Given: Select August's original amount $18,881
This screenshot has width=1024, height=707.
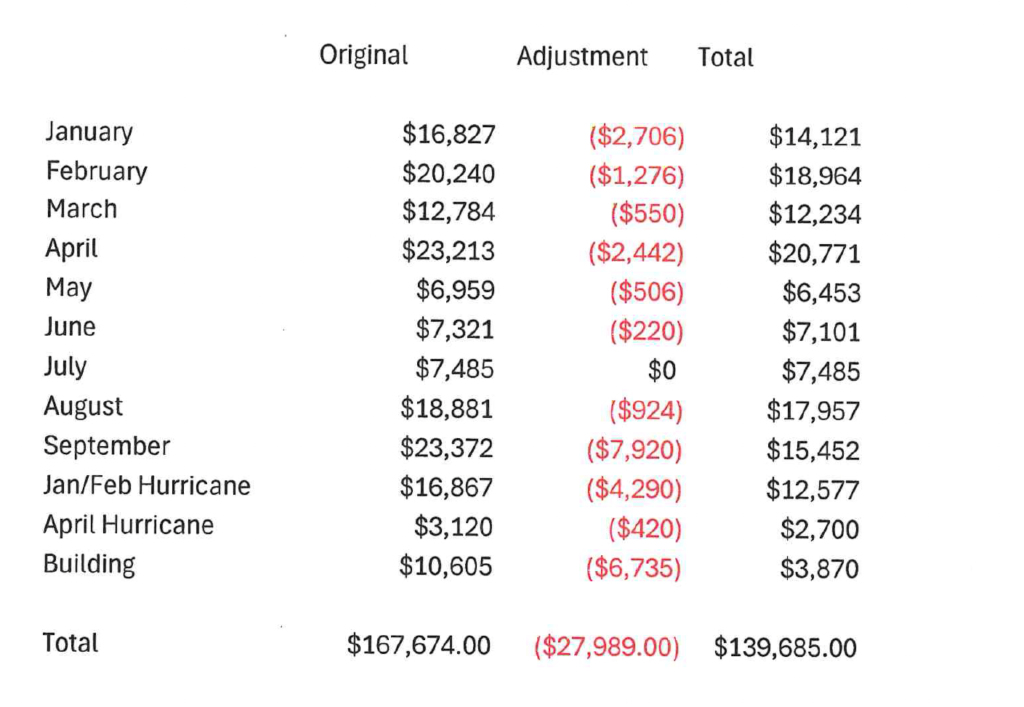Looking at the screenshot, I should coord(447,409).
